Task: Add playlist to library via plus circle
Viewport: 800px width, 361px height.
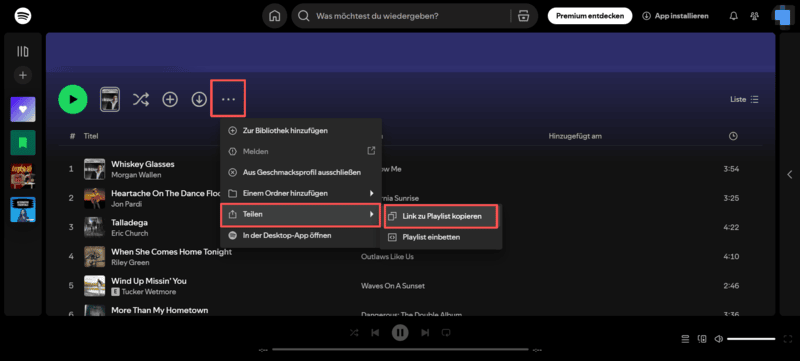Action: [x=170, y=99]
